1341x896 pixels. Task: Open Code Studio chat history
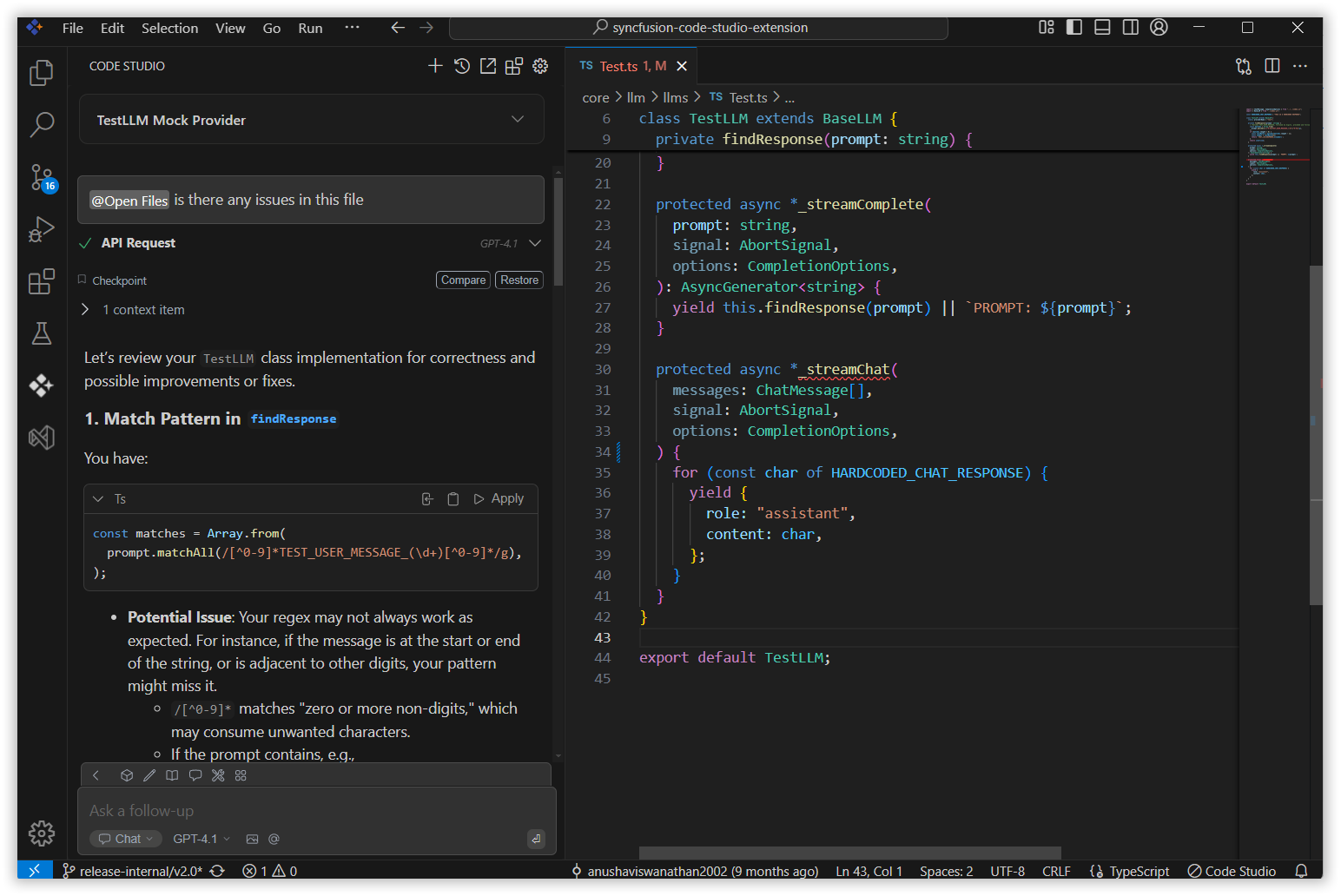[462, 66]
